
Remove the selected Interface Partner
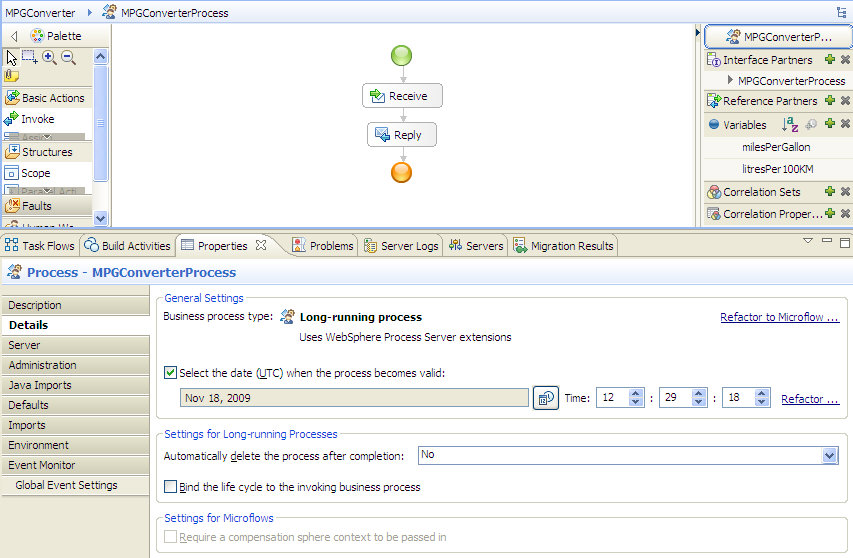[845, 59]
